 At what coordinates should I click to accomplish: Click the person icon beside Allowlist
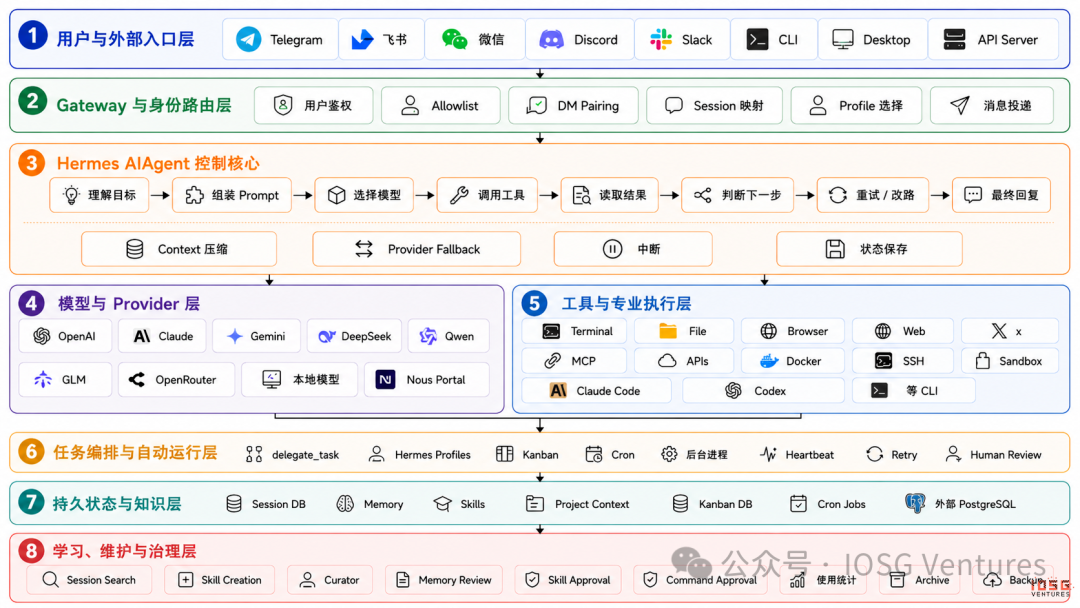[x=410, y=105]
